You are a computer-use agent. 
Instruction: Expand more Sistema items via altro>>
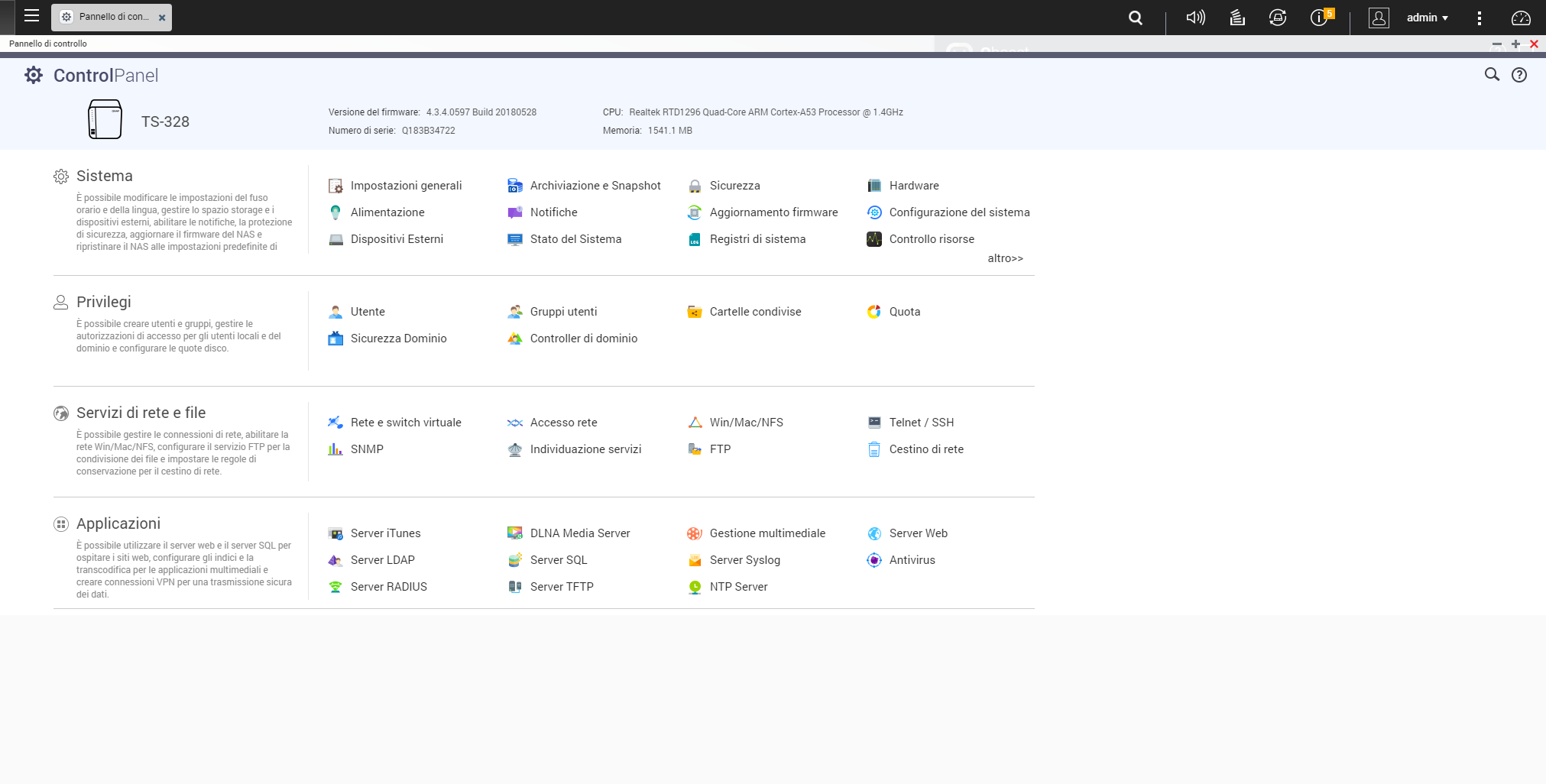[x=1005, y=258]
